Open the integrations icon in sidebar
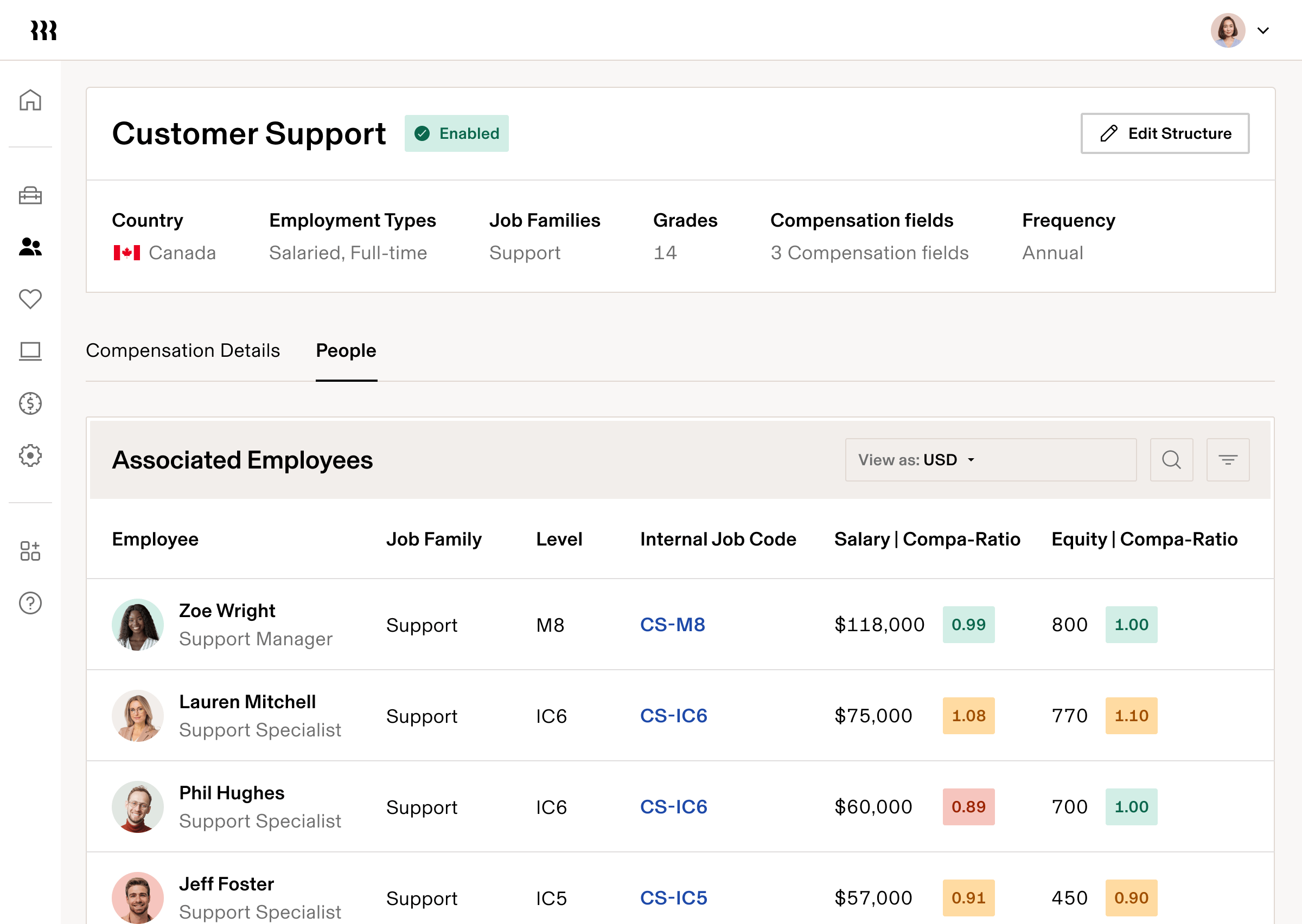The height and width of the screenshot is (924, 1302). click(30, 550)
